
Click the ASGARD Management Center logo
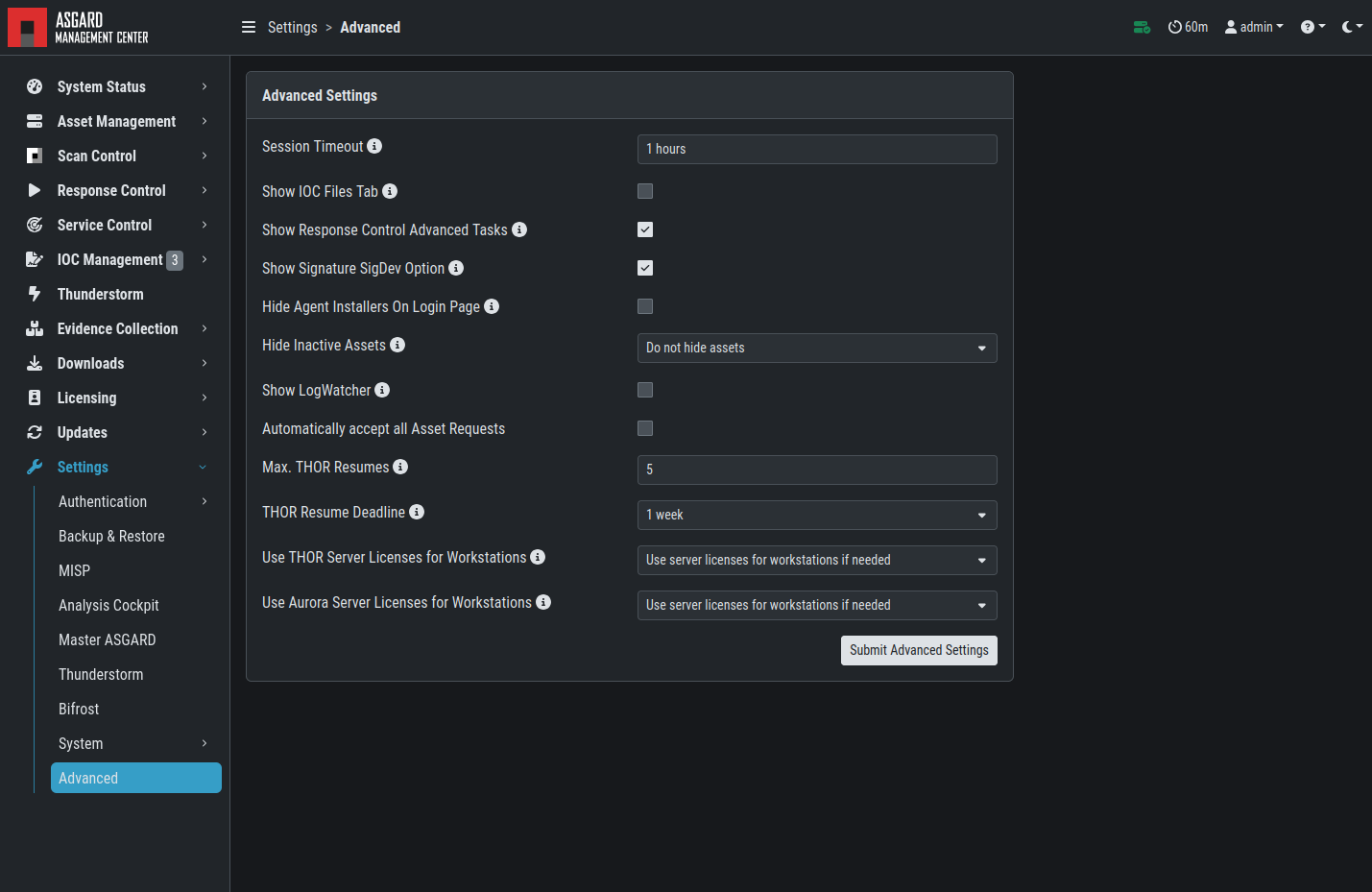pos(79,27)
